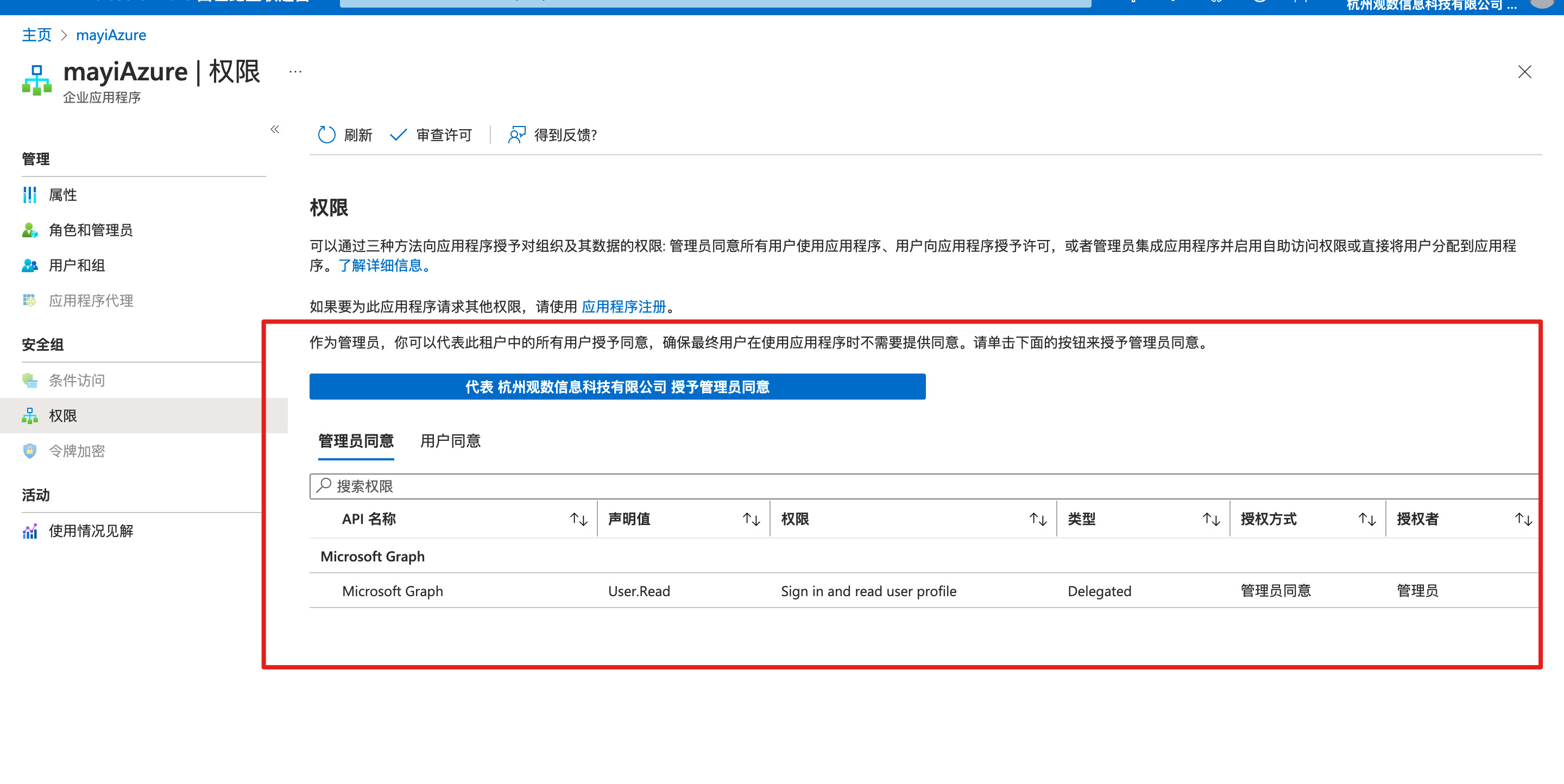Open 使用情况见解 usage insights
This screenshot has height=784, width=1564.
coord(91,531)
